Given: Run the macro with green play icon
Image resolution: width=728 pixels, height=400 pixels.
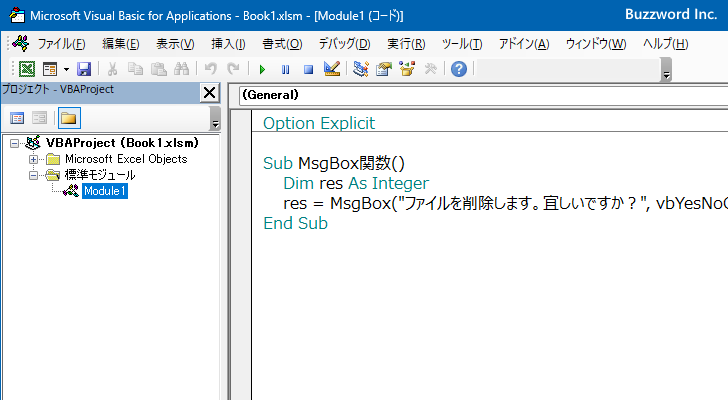Looking at the screenshot, I should coord(262,69).
